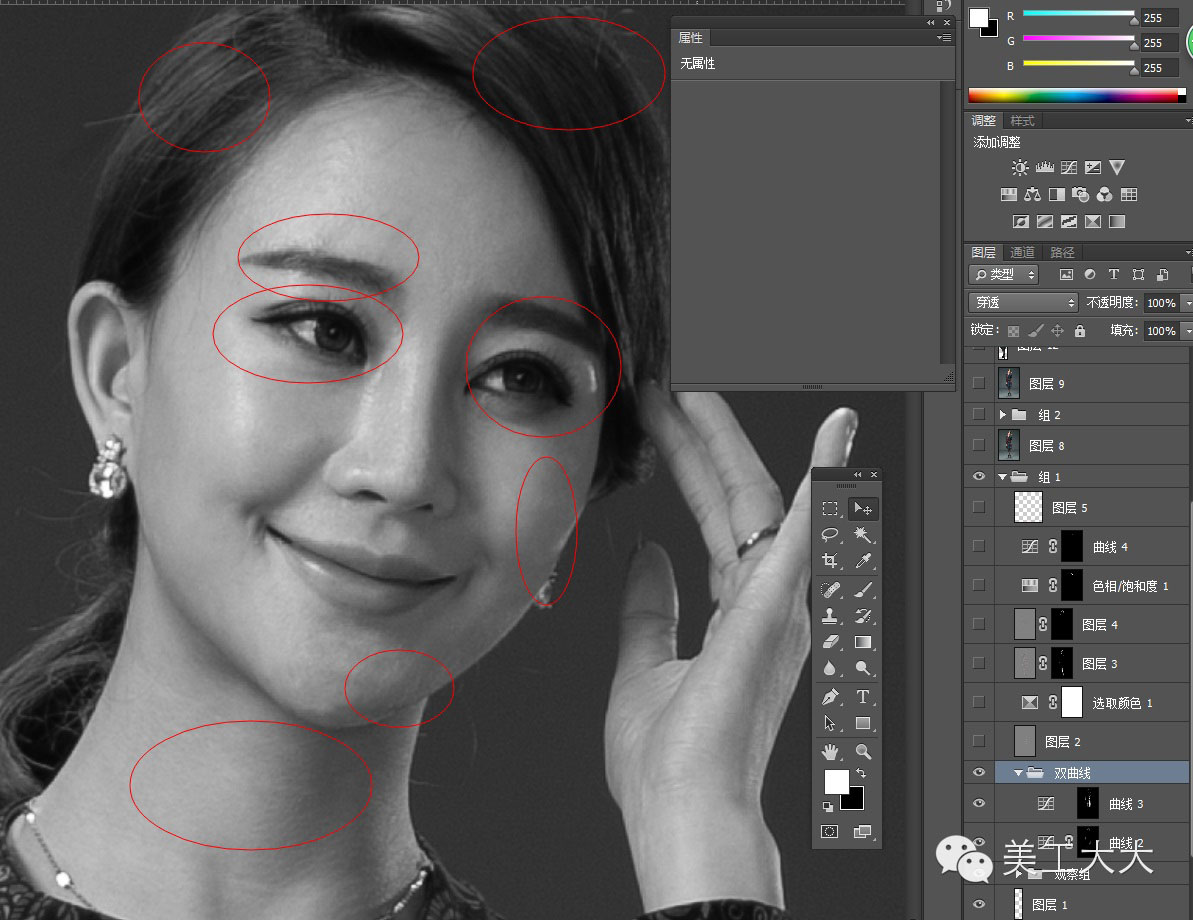Toggle Quick Mask mode
The image size is (1193, 920).
830,832
